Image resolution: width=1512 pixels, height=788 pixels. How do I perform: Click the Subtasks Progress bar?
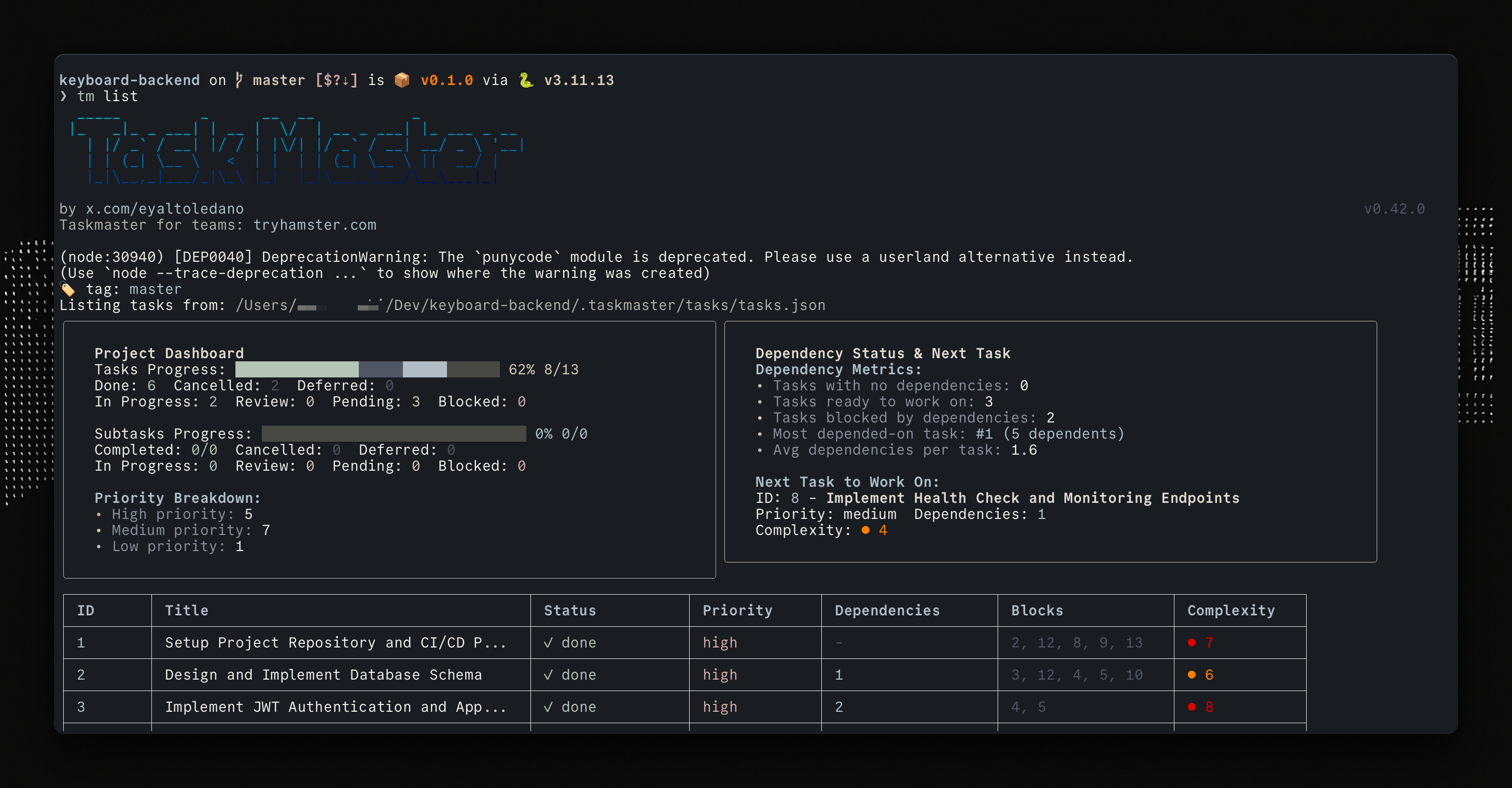pos(393,433)
